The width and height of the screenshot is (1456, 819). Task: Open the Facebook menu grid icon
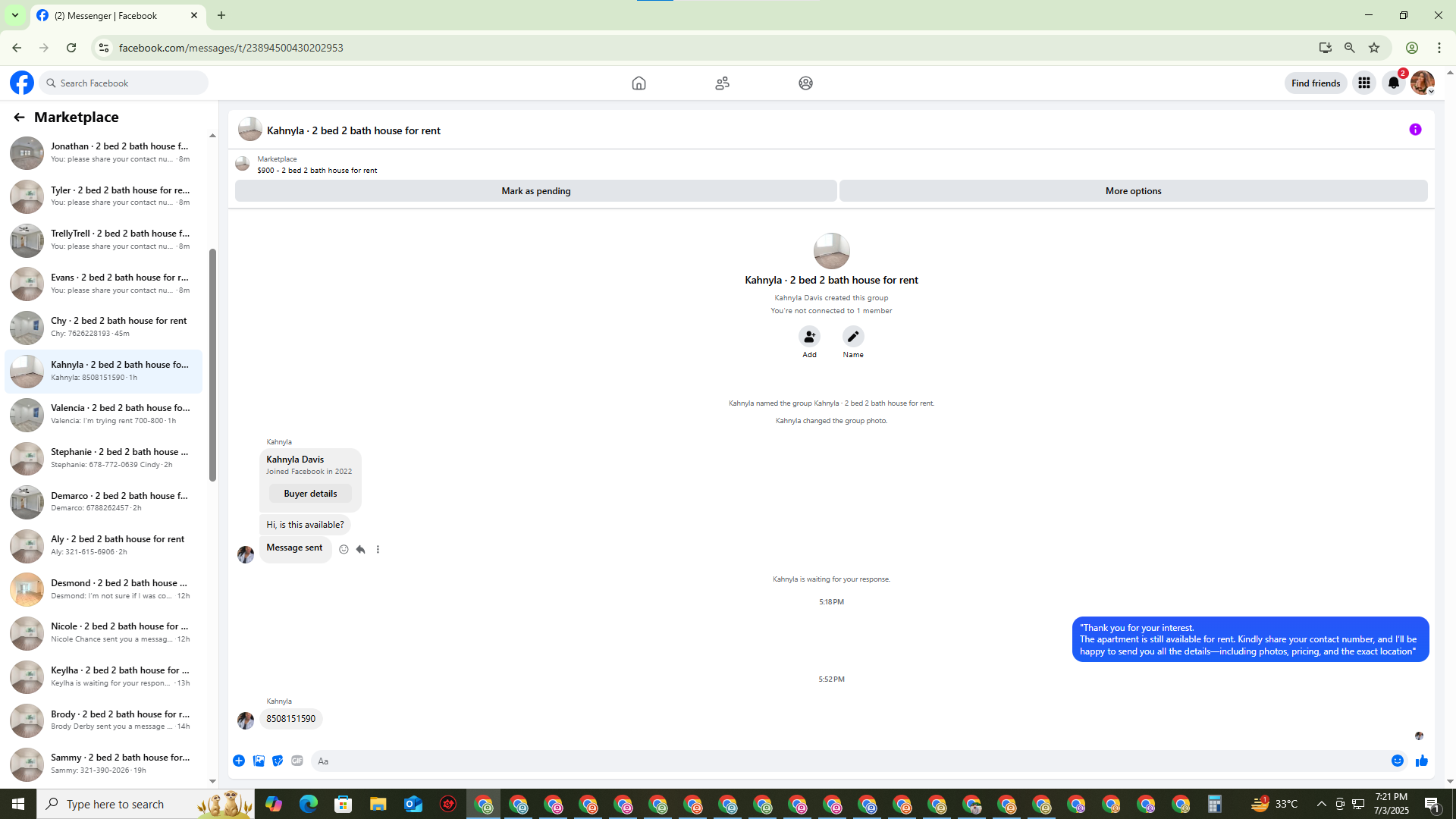click(1363, 83)
